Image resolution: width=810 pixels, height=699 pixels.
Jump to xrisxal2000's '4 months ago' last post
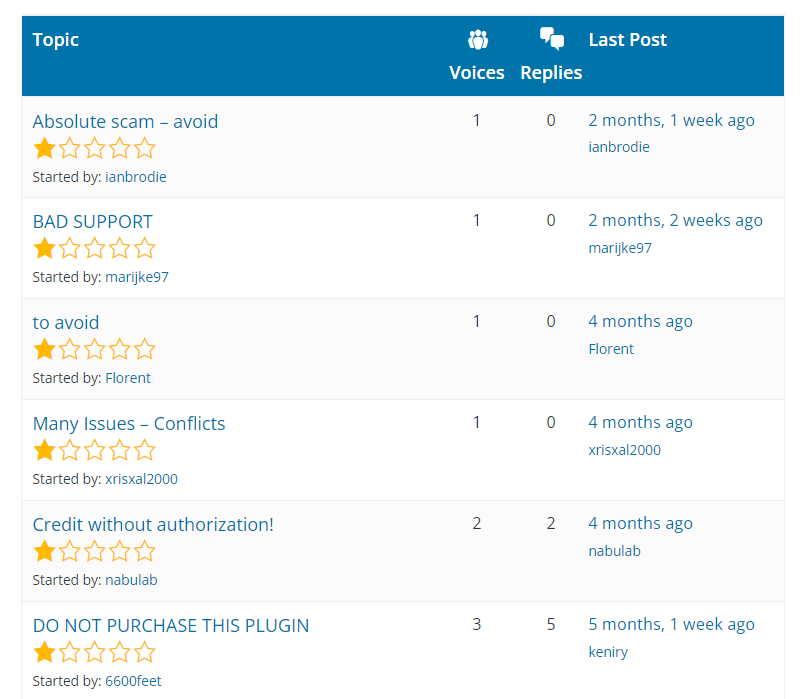click(x=640, y=422)
